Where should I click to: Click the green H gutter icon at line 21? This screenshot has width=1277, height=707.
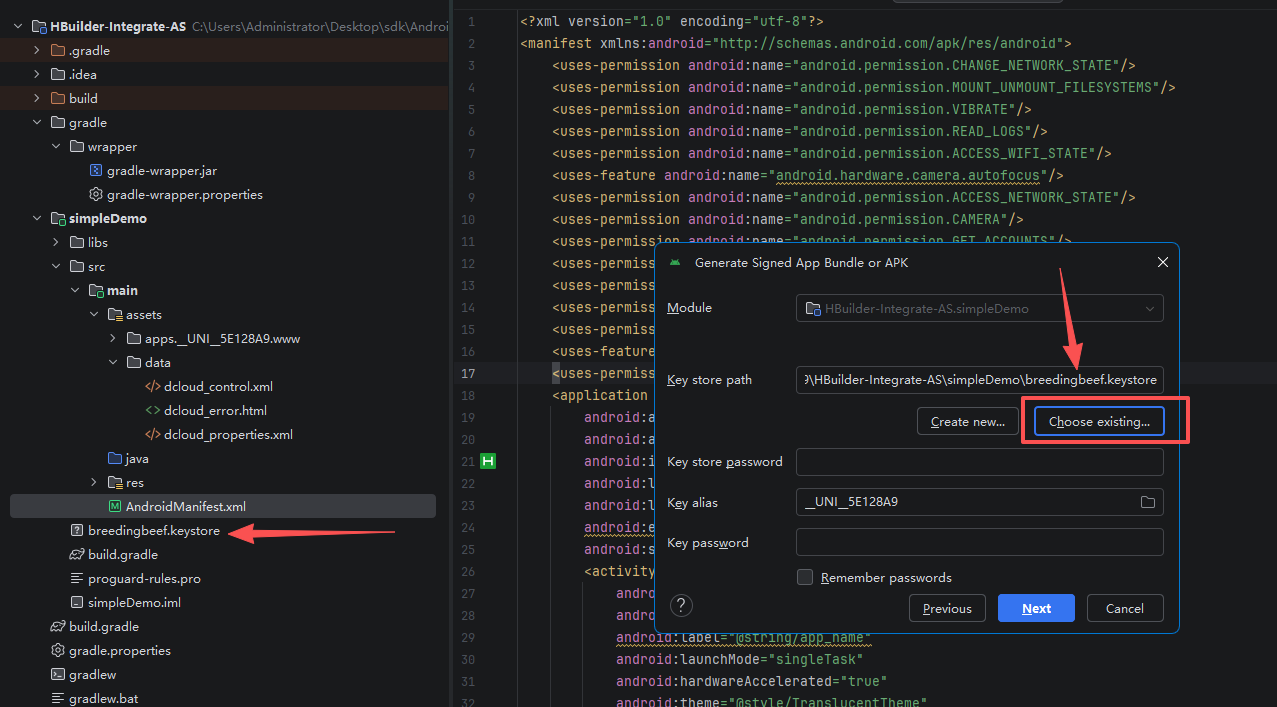(488, 461)
